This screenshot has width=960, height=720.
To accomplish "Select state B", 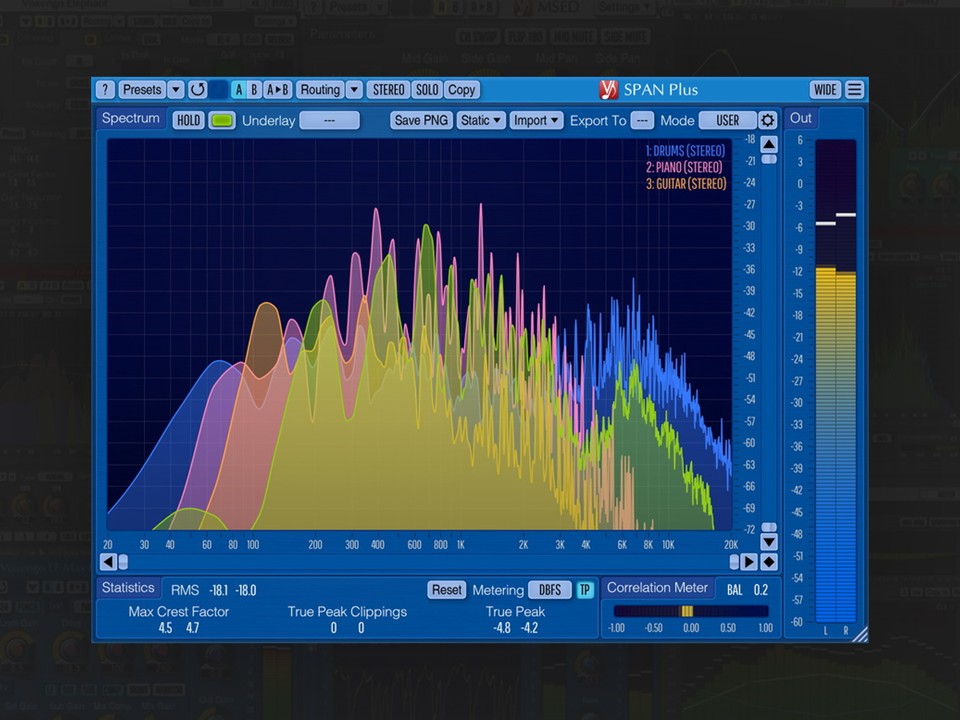I will point(254,90).
